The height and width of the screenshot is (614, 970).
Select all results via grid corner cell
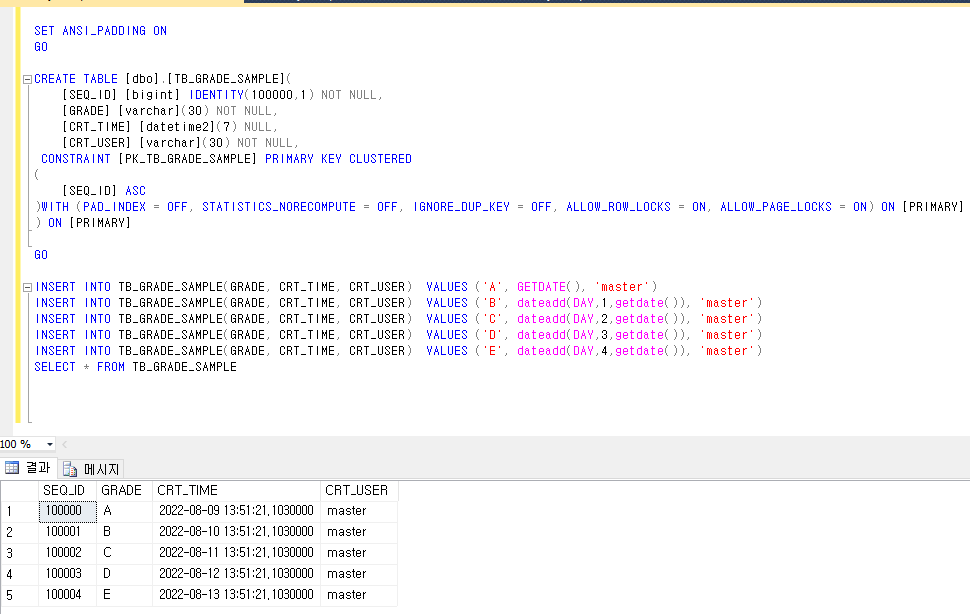[x=18, y=490]
